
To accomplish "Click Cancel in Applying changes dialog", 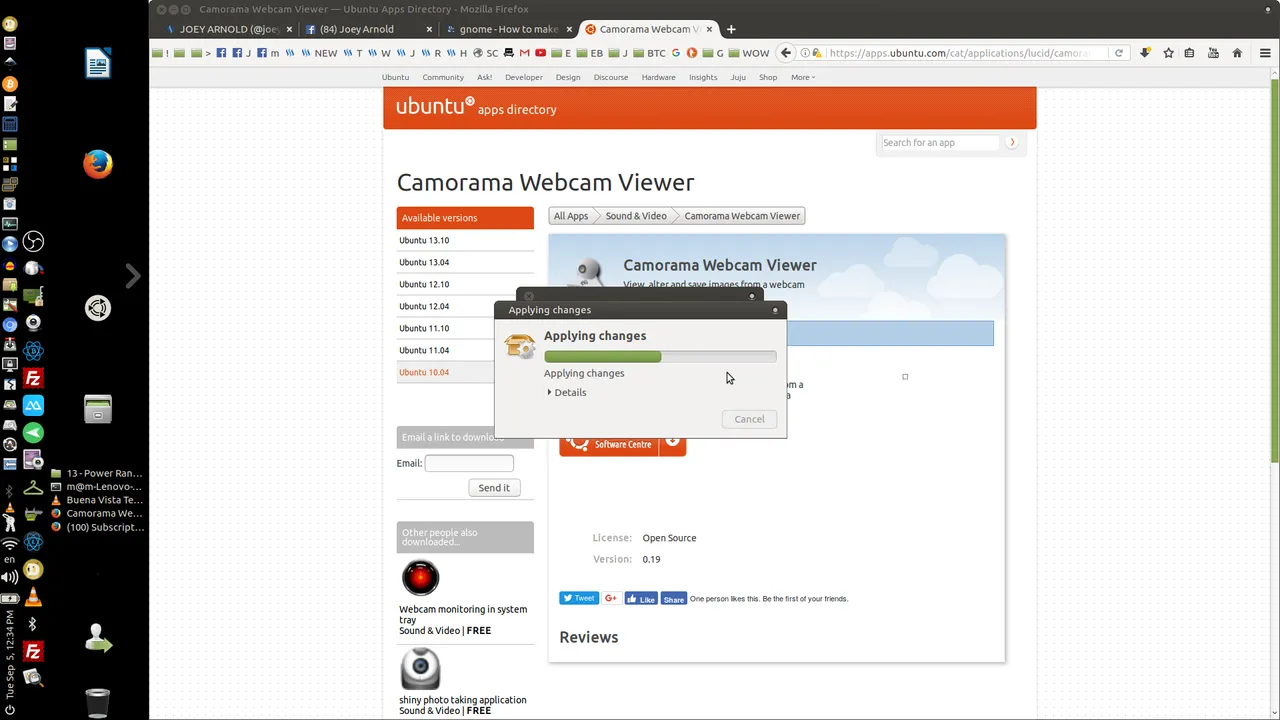I will click(x=749, y=419).
